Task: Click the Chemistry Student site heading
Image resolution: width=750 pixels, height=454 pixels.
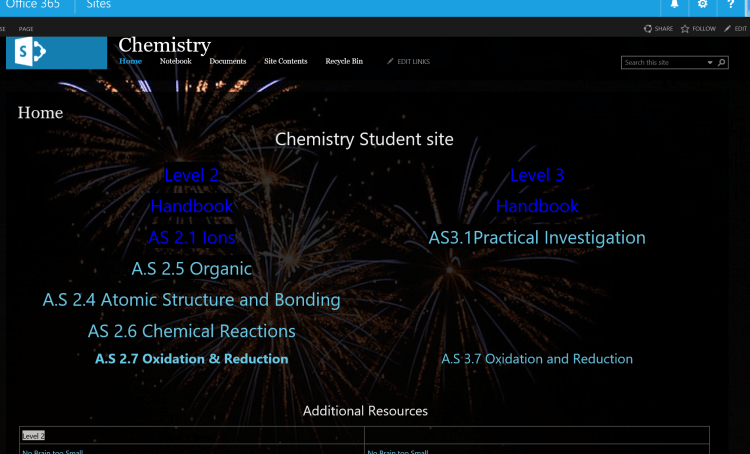Action: pos(364,139)
